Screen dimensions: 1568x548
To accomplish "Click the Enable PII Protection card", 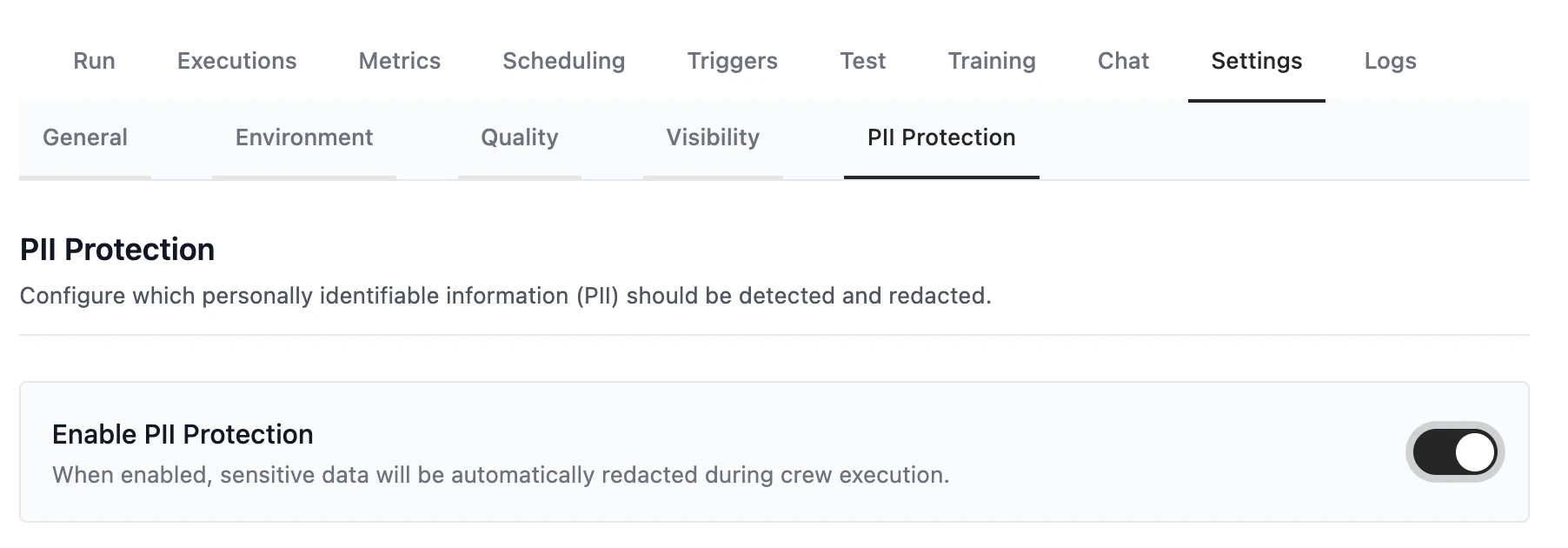I will [782, 450].
